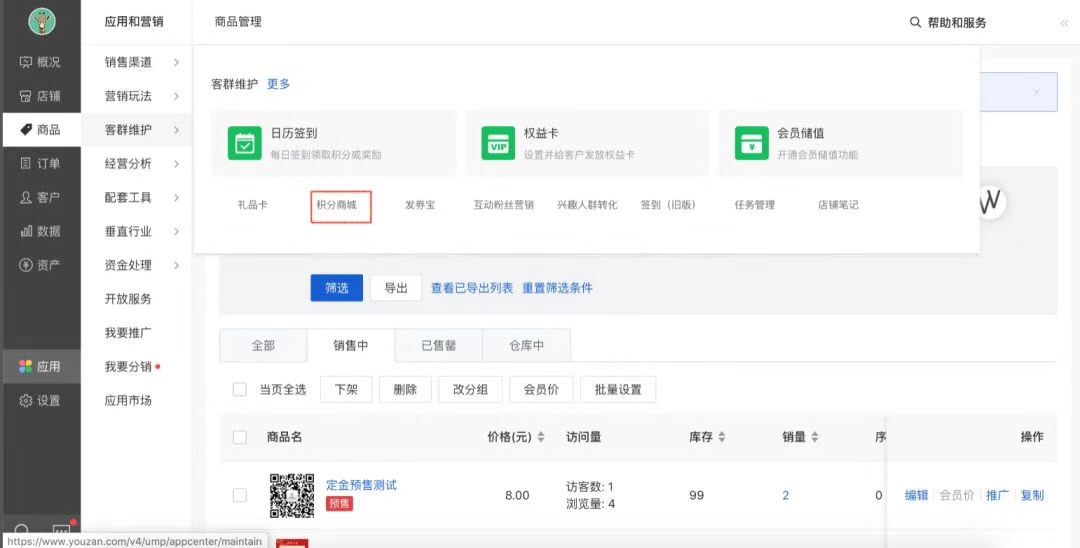Open the 更多 link beside 客群维护
1080x548 pixels.
click(278, 84)
